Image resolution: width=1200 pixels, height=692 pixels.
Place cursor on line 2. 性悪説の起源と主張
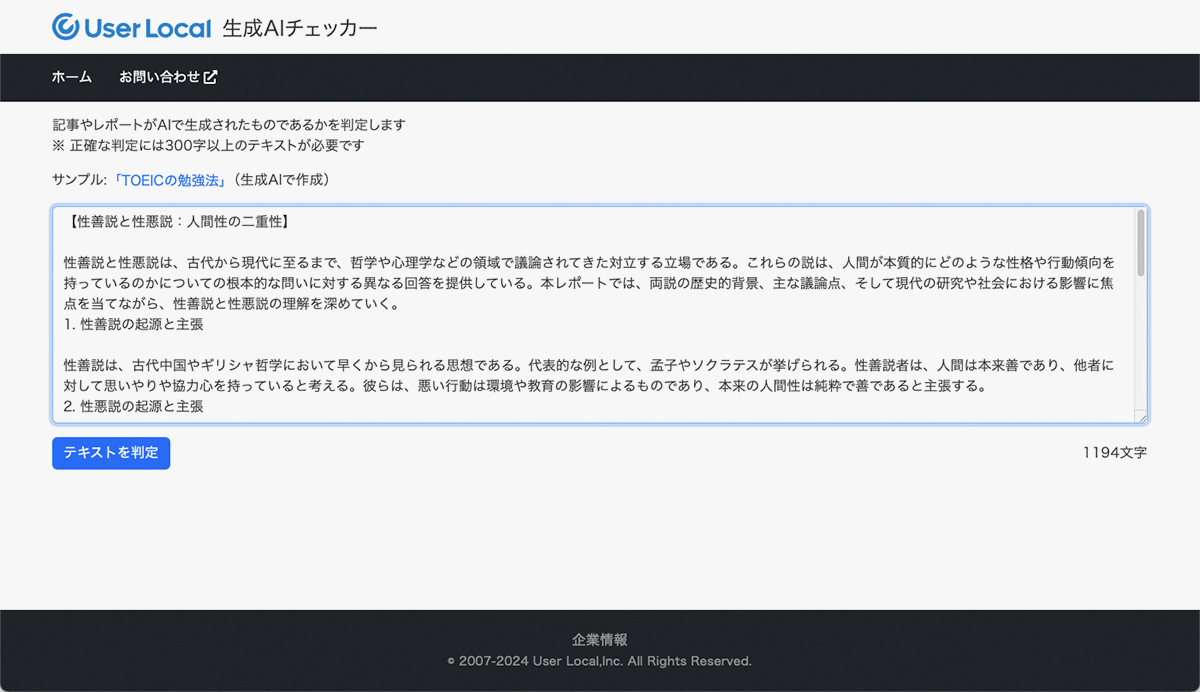(134, 406)
